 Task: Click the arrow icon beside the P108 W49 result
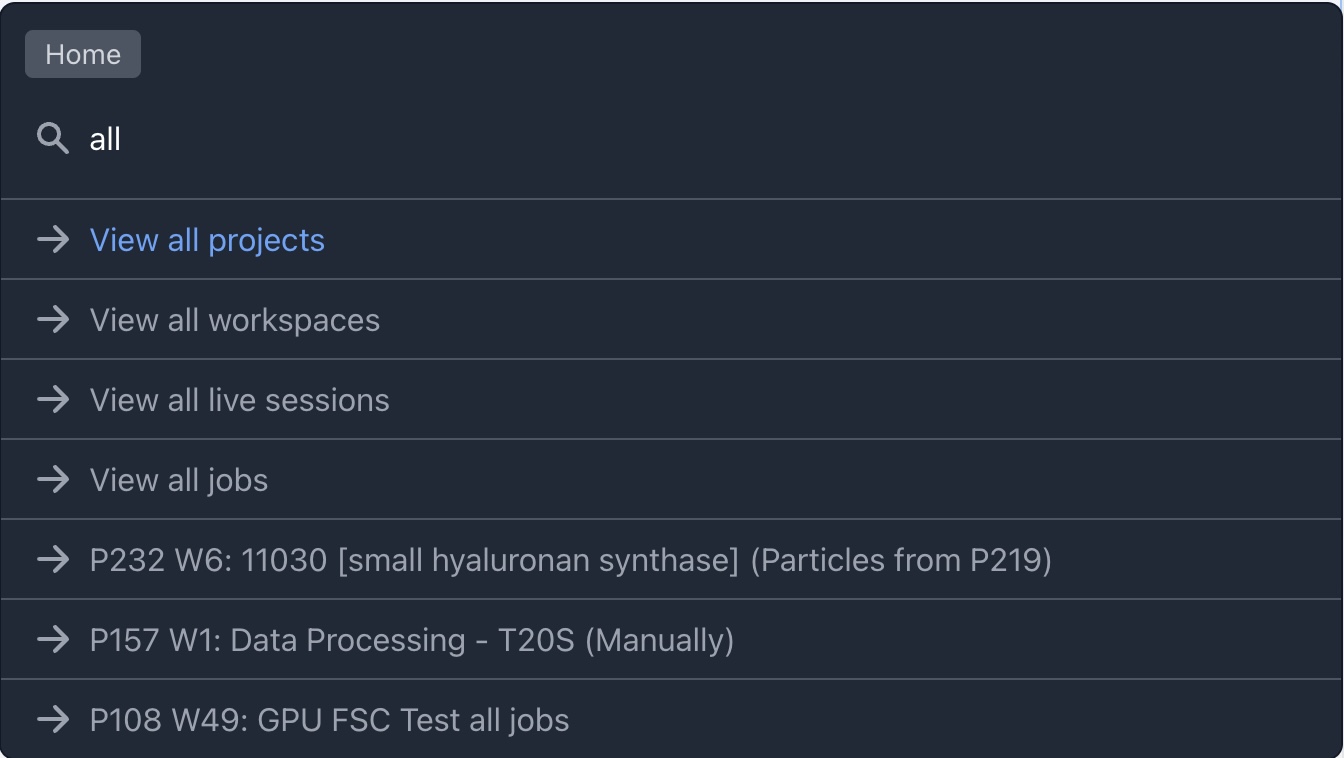pos(53,719)
